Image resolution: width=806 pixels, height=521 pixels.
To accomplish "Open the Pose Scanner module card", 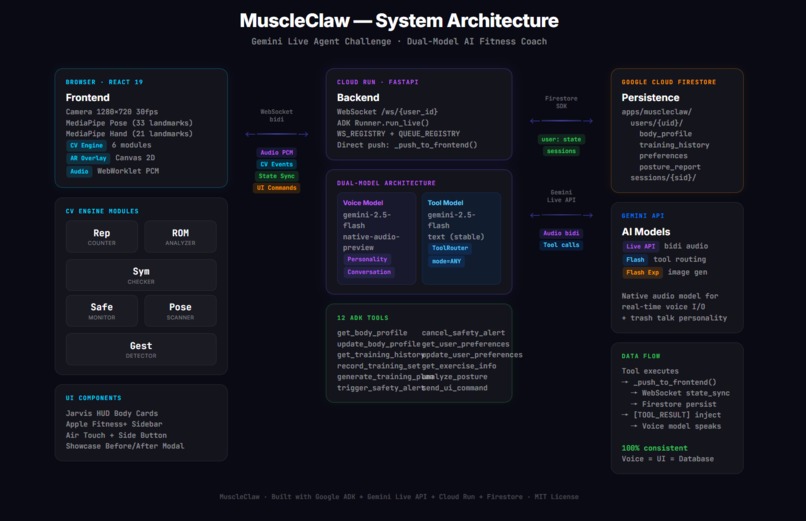I will point(180,311).
